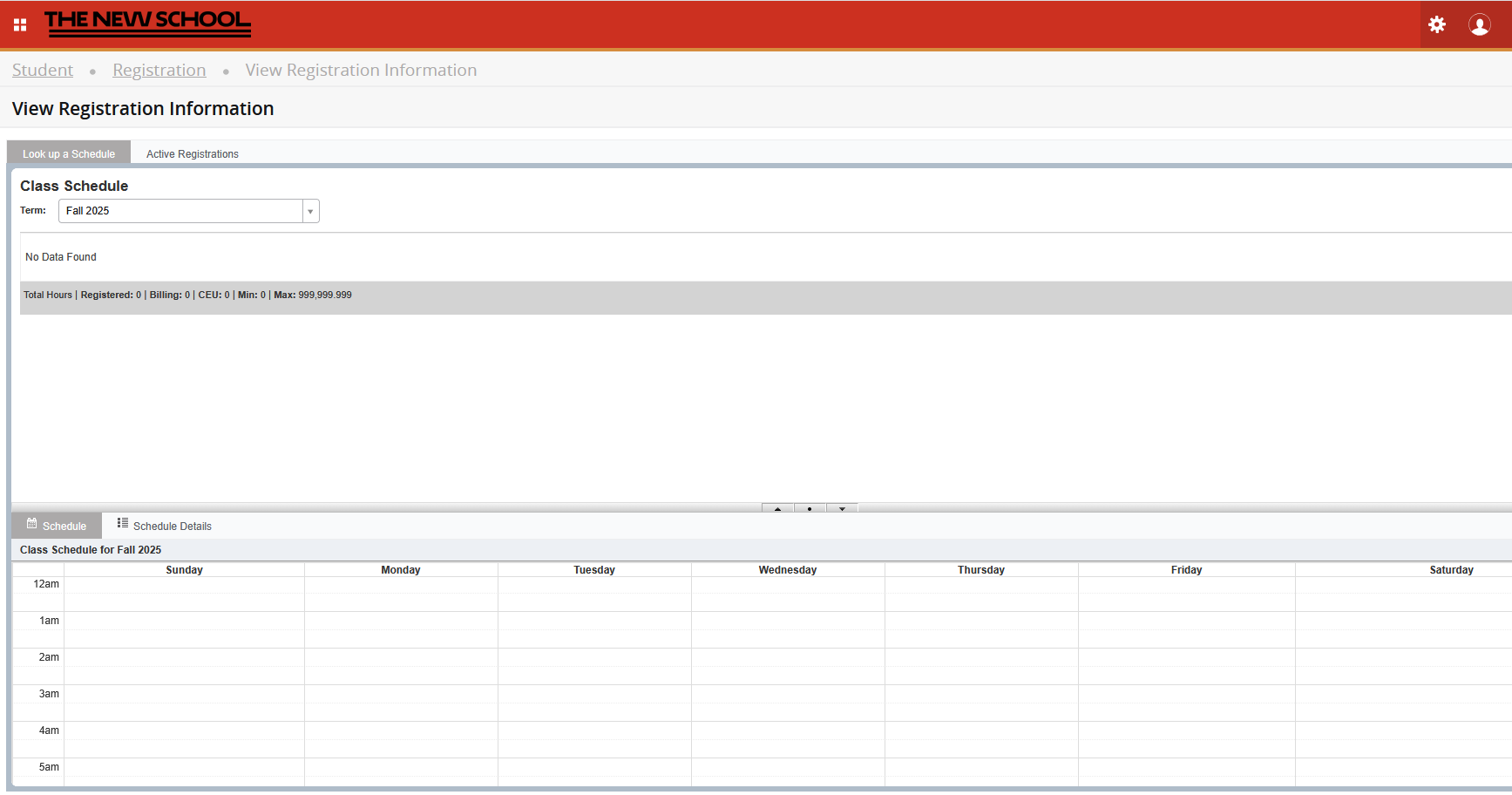Screen dimensions: 1512x795
Task: Click the list icon beside Schedule Details
Action: [123, 523]
